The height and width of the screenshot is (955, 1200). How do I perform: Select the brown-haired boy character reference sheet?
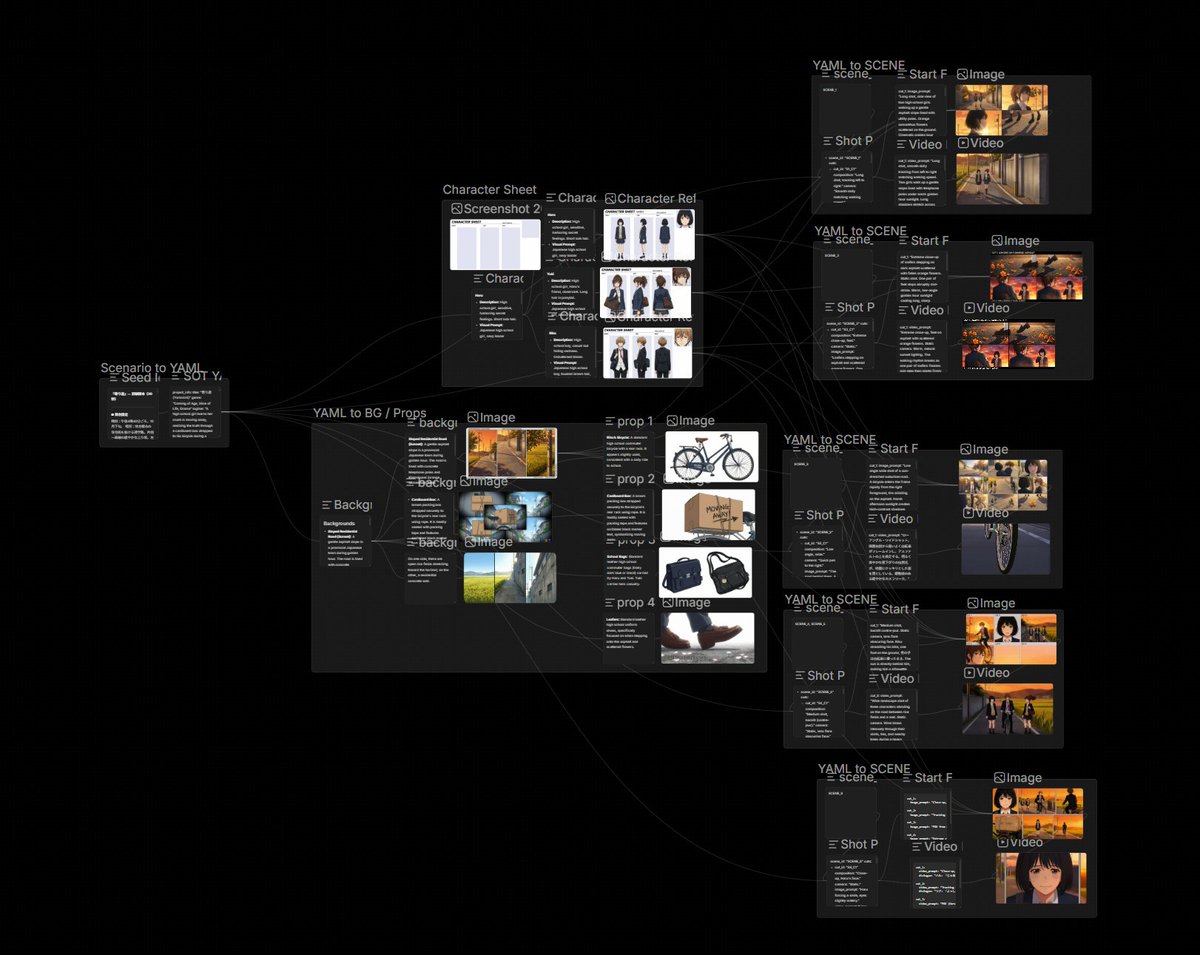point(646,352)
